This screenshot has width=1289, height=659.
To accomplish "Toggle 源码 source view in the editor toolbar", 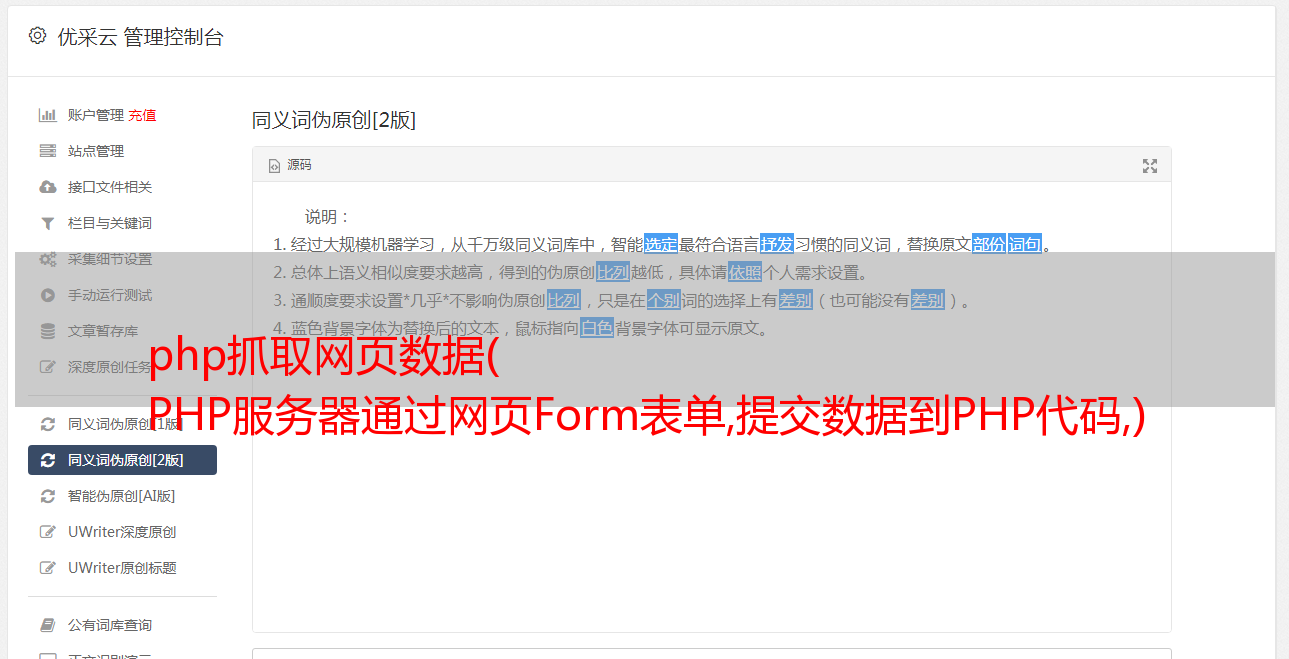I will click(x=290, y=165).
